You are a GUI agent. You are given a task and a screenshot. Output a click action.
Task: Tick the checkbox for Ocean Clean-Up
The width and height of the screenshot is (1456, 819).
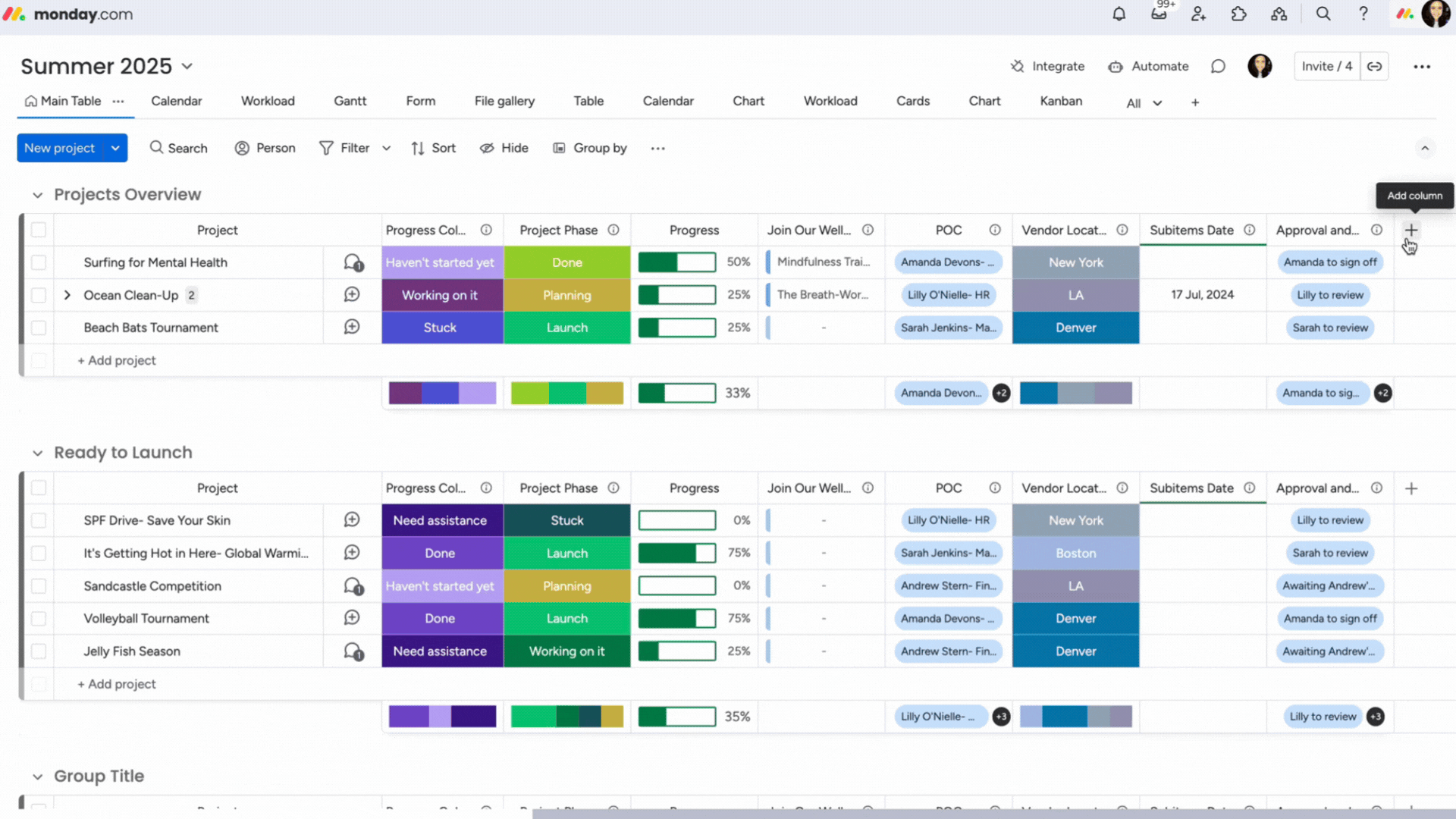[39, 295]
